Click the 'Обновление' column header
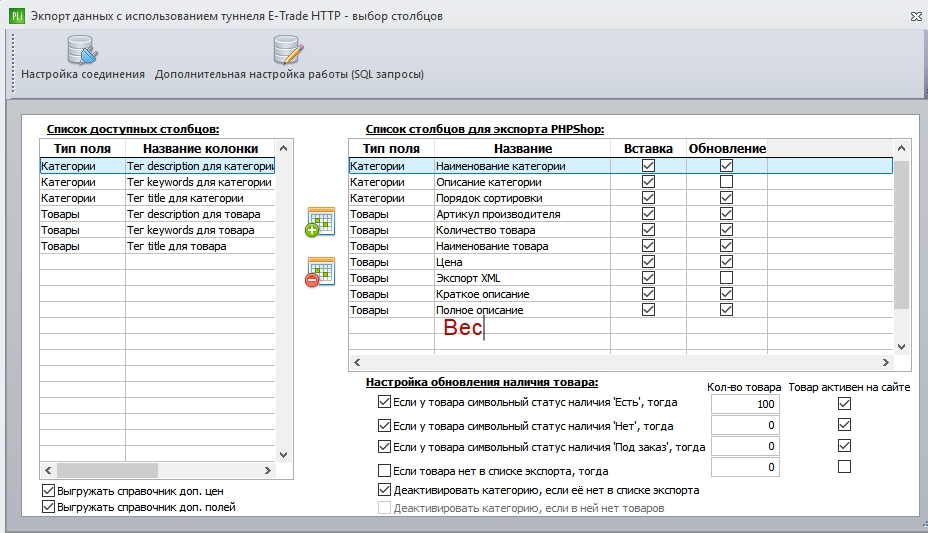 727,148
